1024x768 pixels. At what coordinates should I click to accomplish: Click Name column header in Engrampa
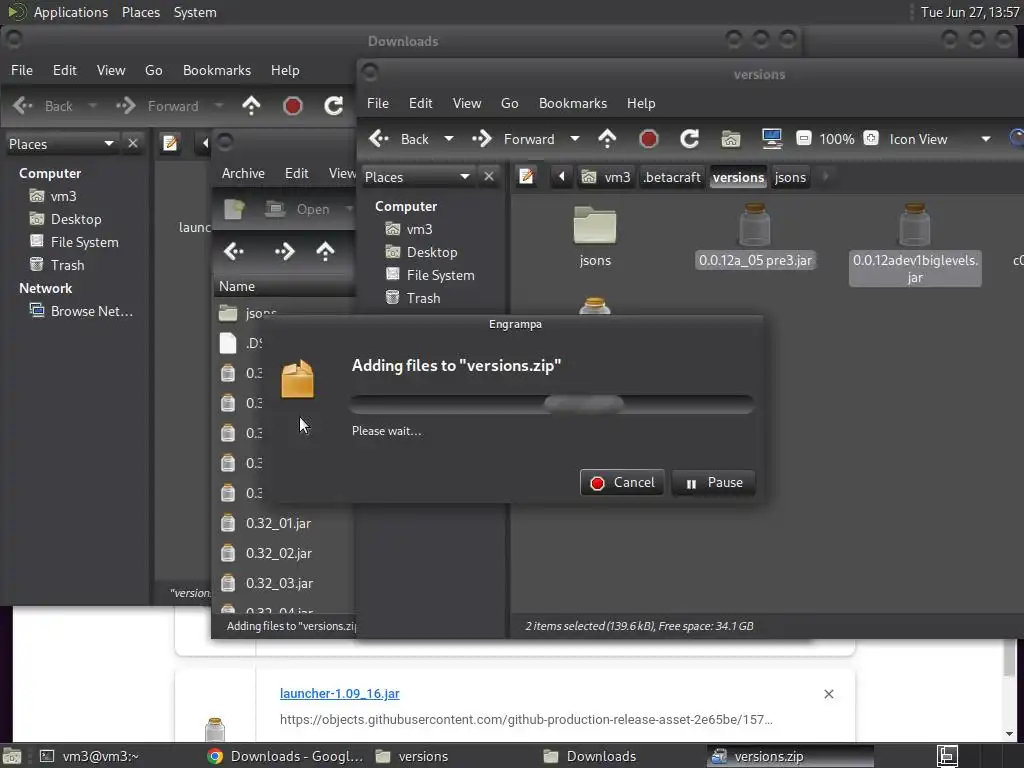coord(284,286)
